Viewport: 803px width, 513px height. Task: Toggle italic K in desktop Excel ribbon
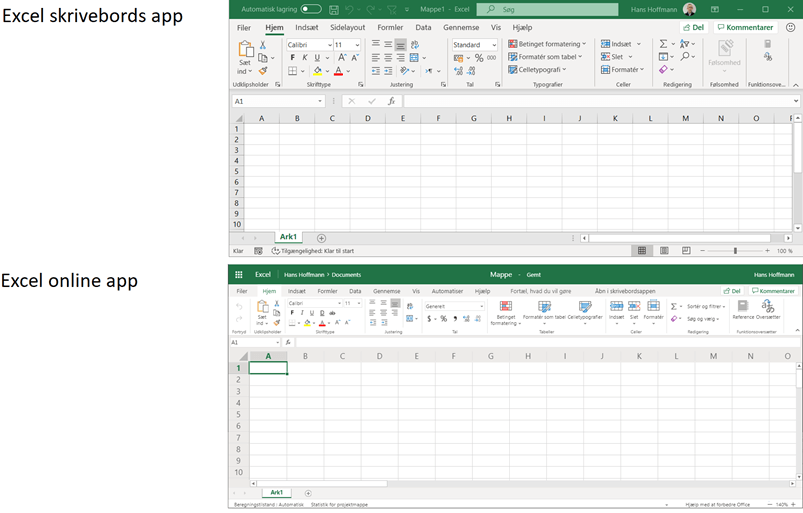pos(305,58)
